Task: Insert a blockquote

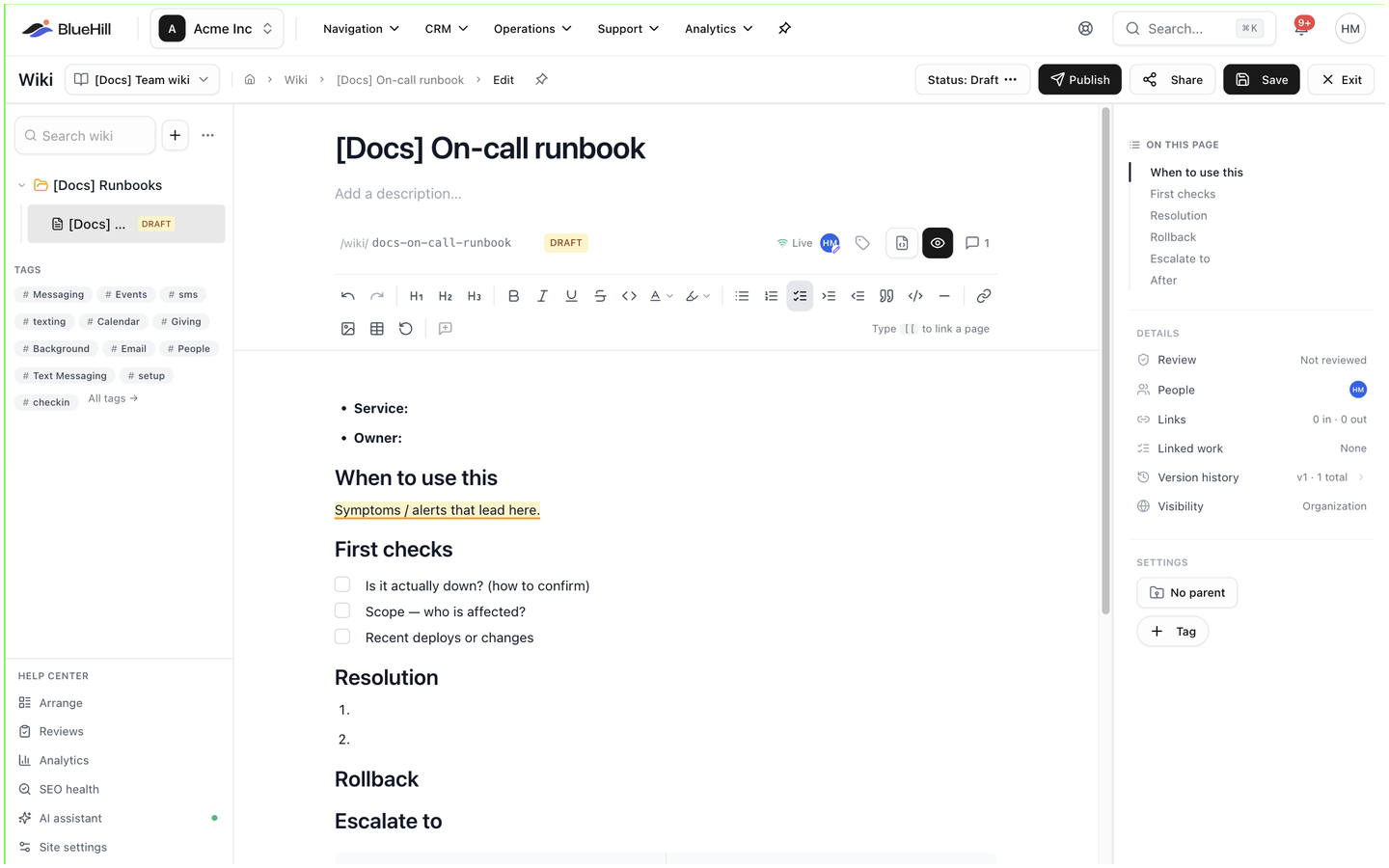Action: [x=886, y=296]
